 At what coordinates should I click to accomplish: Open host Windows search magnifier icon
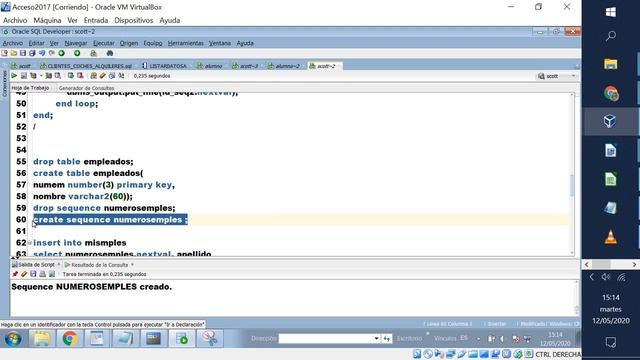click(611, 36)
